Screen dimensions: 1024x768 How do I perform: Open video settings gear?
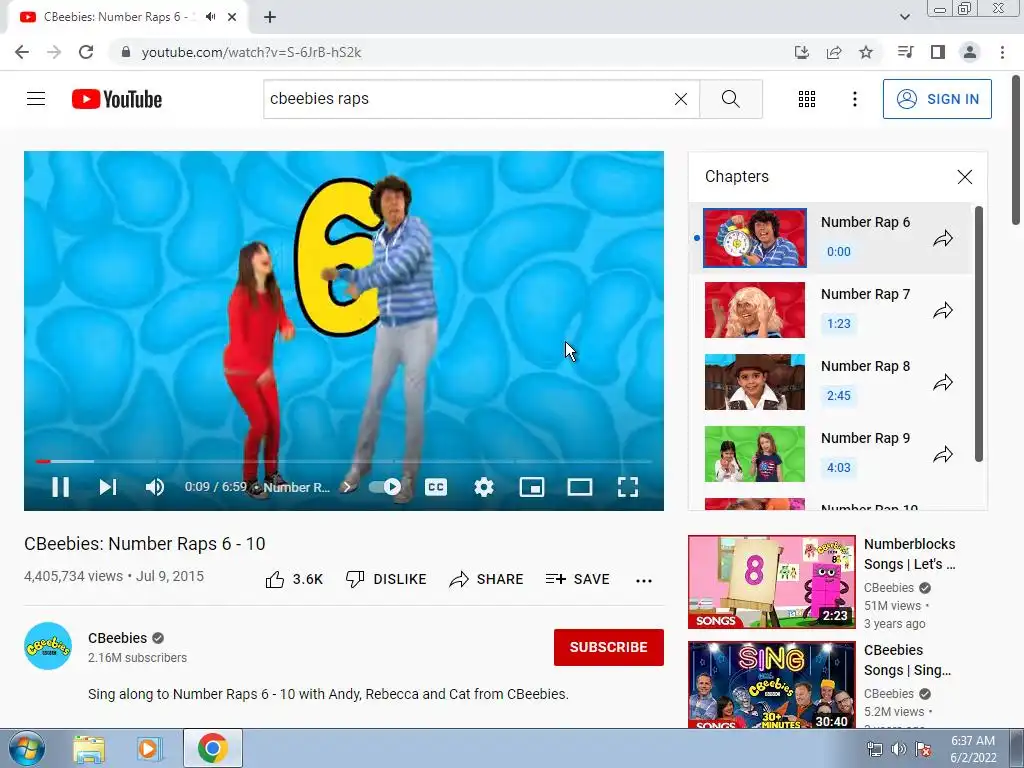pyautogui.click(x=483, y=487)
